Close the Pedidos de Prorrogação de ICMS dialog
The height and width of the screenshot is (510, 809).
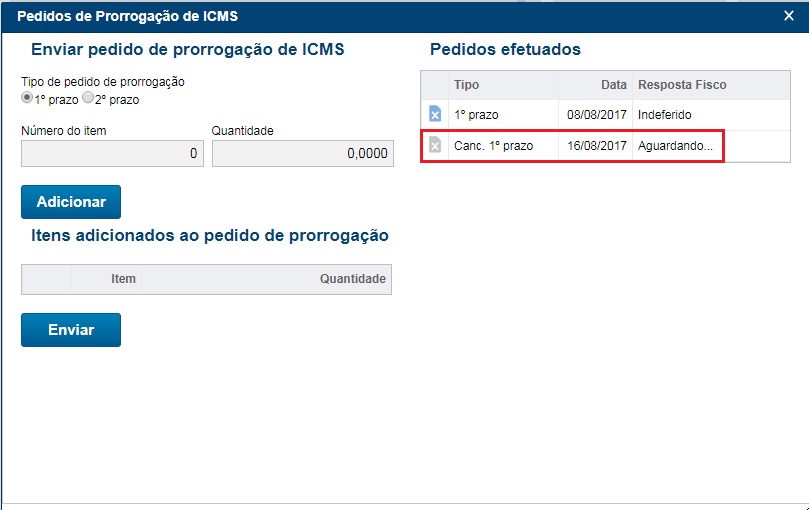[x=788, y=16]
